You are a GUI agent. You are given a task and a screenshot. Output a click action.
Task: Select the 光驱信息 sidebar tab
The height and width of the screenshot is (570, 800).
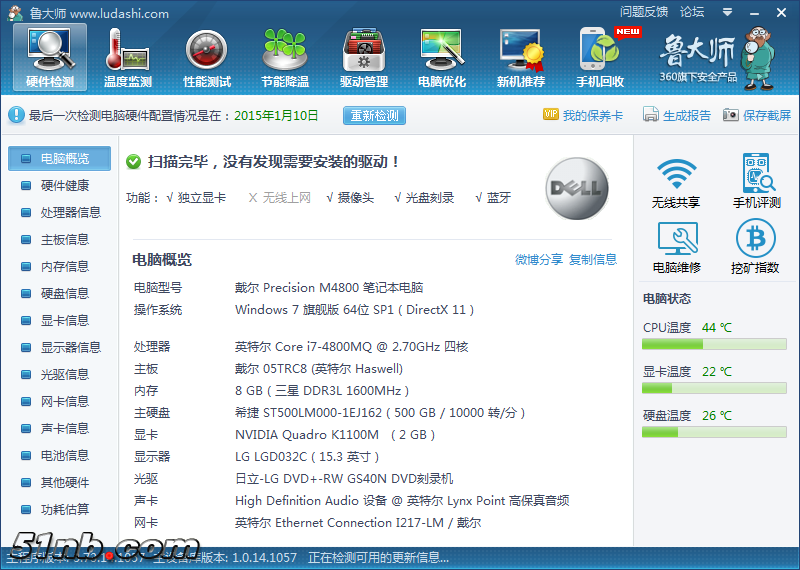(x=60, y=375)
